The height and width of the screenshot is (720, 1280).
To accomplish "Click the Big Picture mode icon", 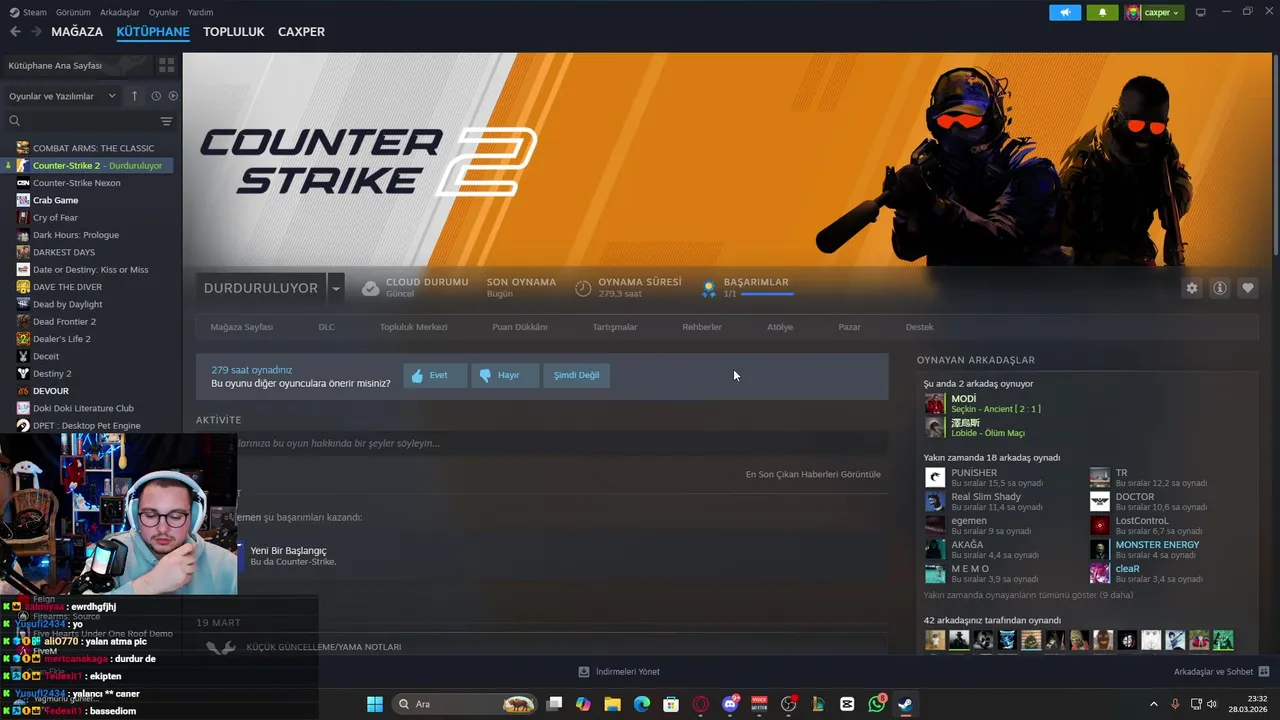I will (1201, 12).
